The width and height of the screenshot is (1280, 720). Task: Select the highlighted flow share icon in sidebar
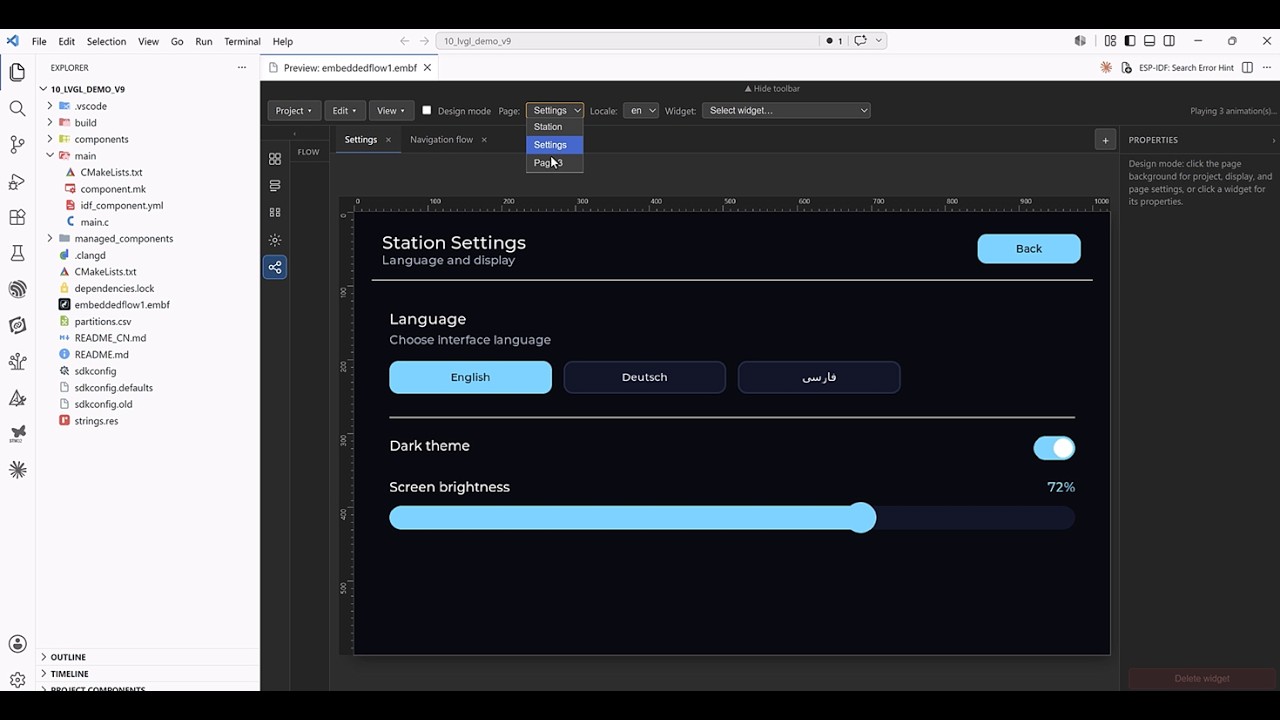[275, 267]
